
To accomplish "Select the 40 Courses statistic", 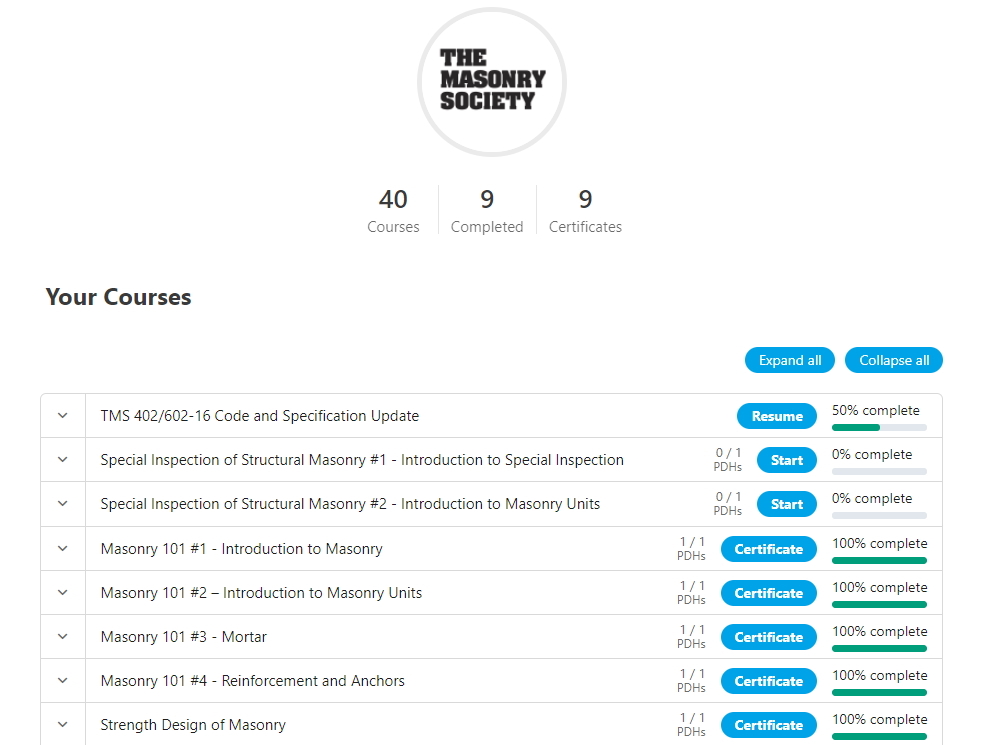I will 393,211.
